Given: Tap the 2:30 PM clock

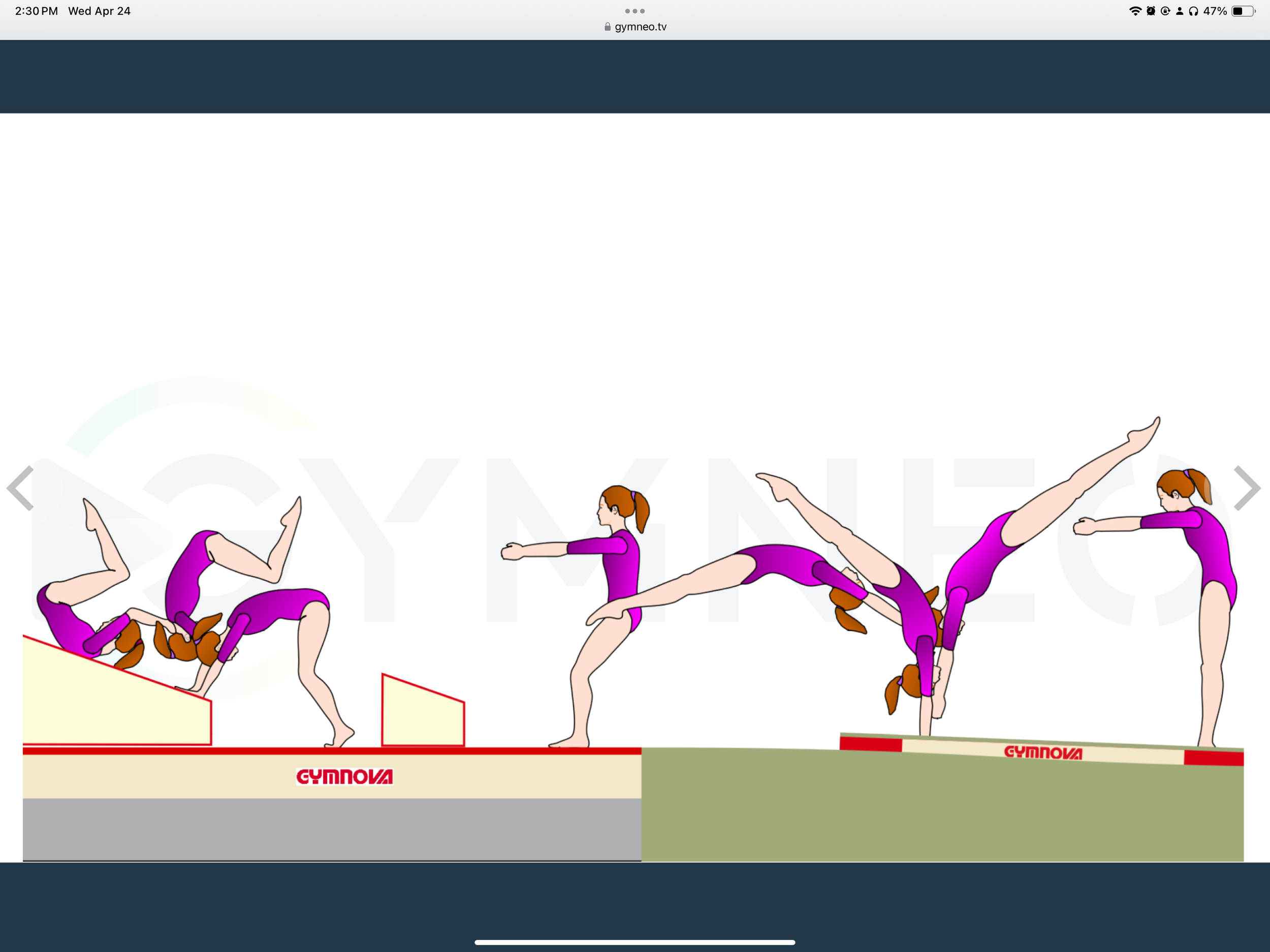Looking at the screenshot, I should click(36, 11).
